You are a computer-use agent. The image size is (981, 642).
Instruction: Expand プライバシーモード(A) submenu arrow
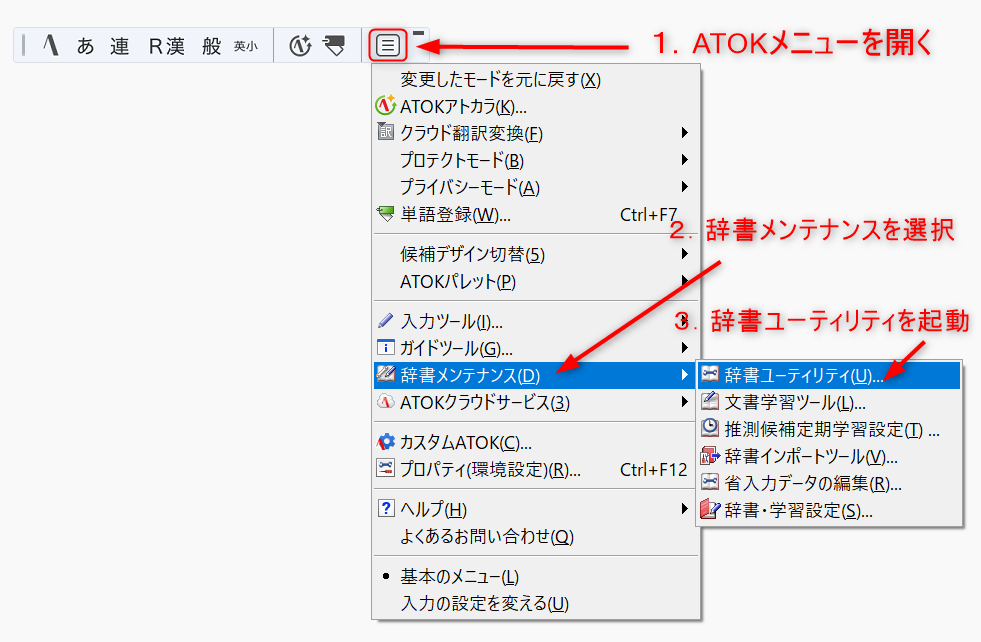pos(684,186)
